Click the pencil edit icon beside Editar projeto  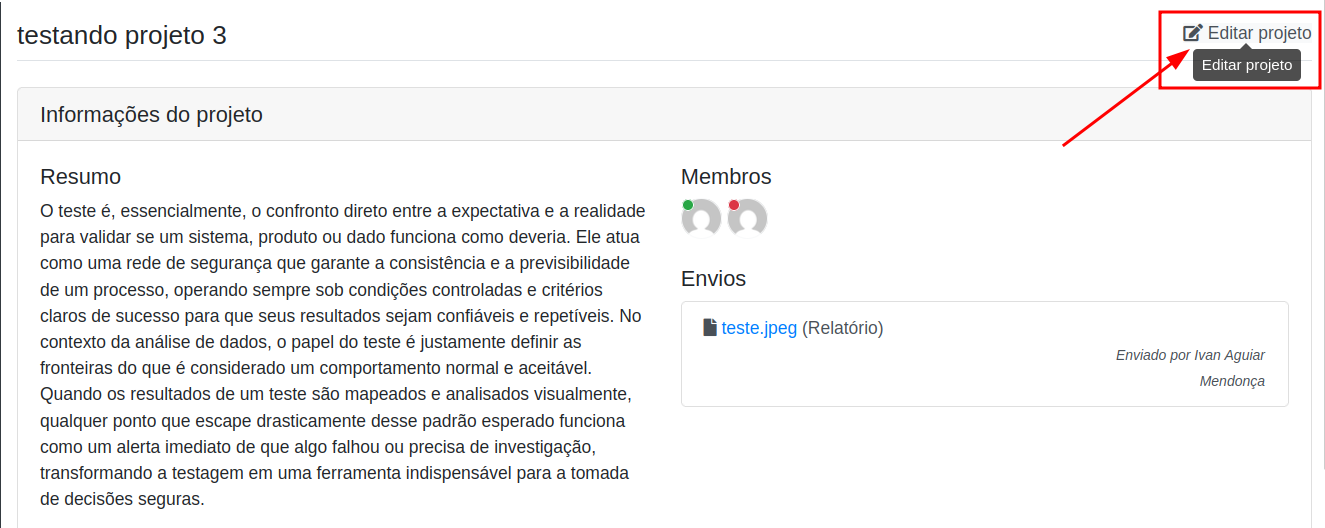(1193, 33)
